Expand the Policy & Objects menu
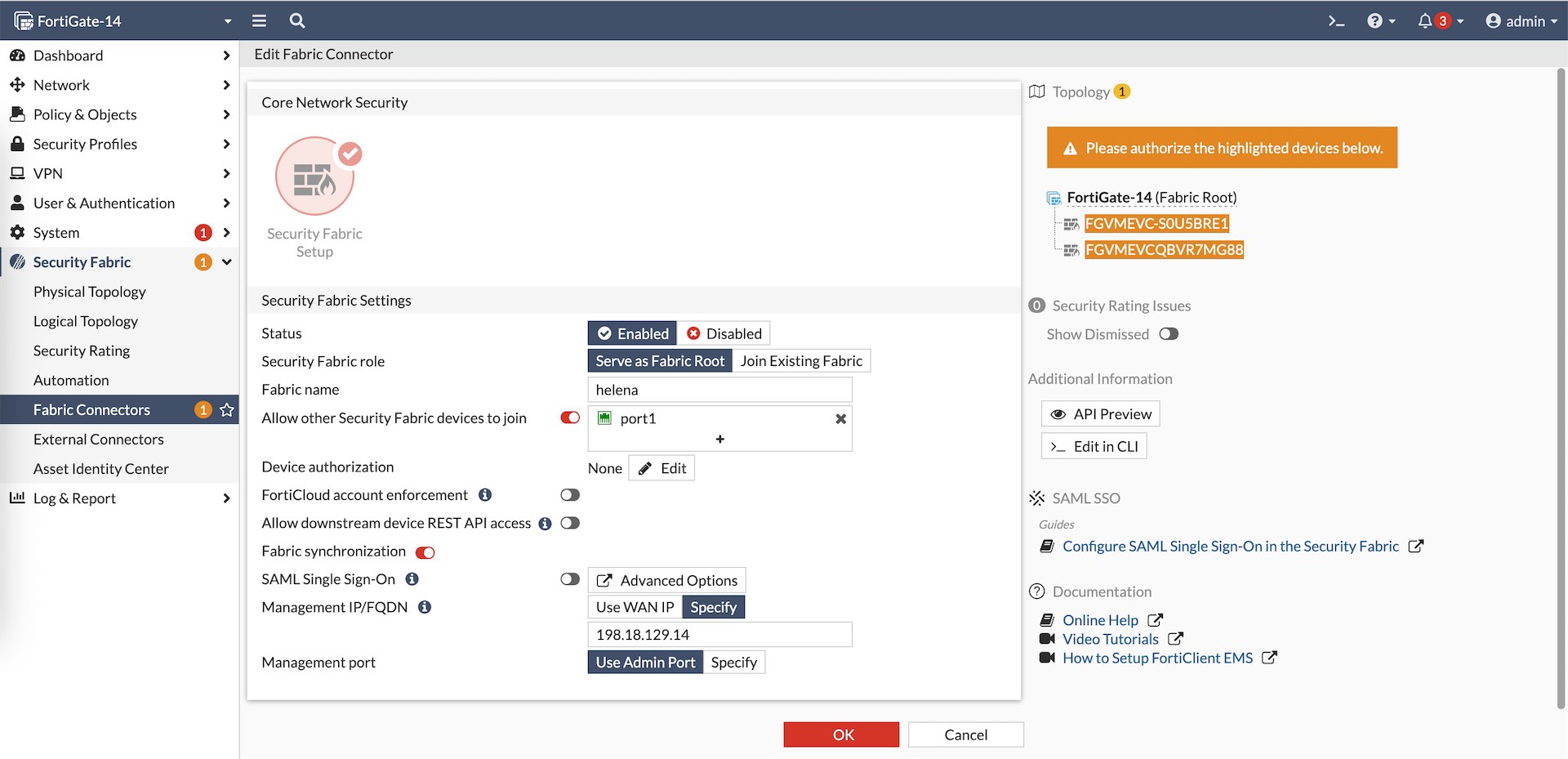This screenshot has height=759, width=1568. pyautogui.click(x=119, y=114)
